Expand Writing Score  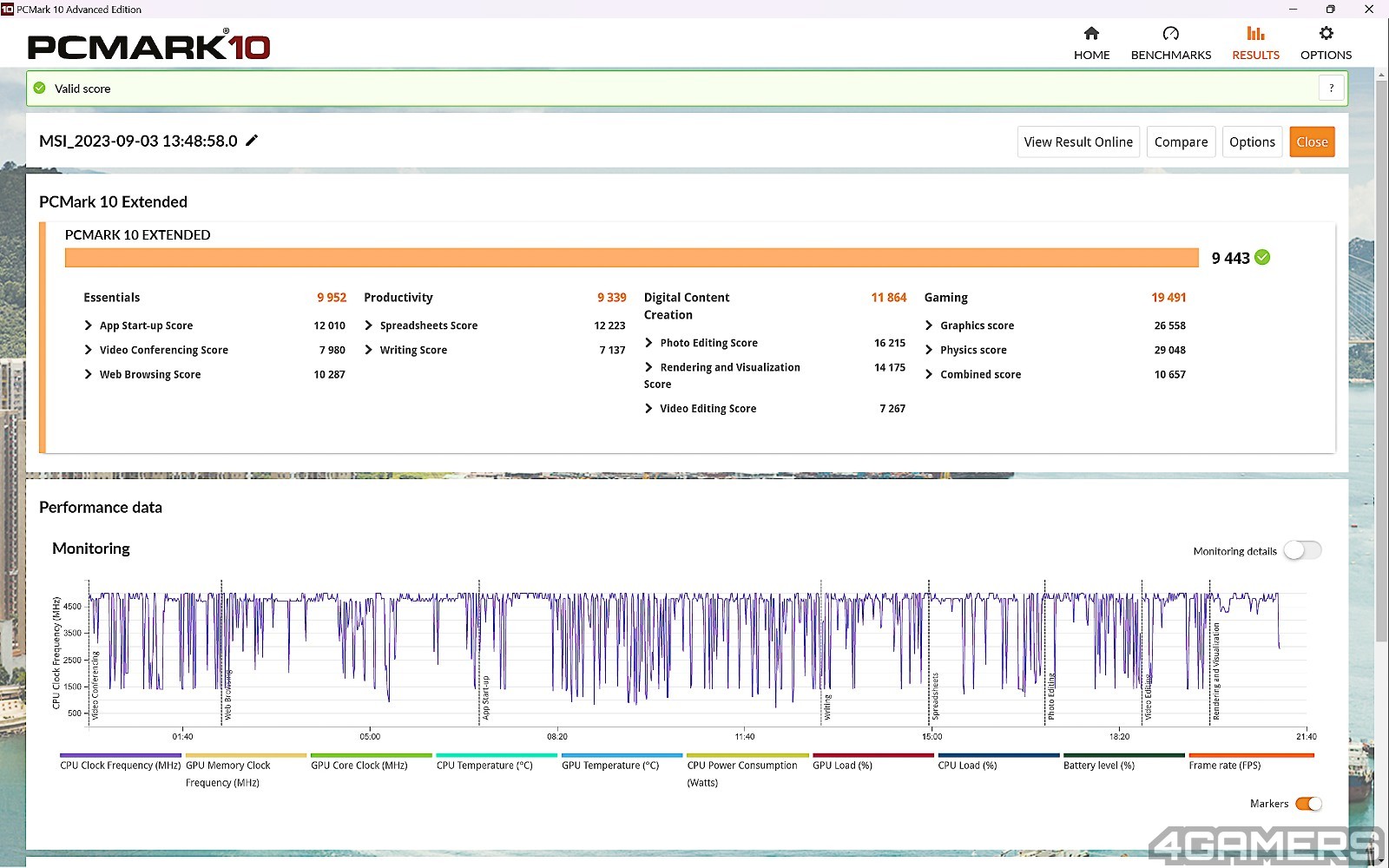[x=369, y=350]
